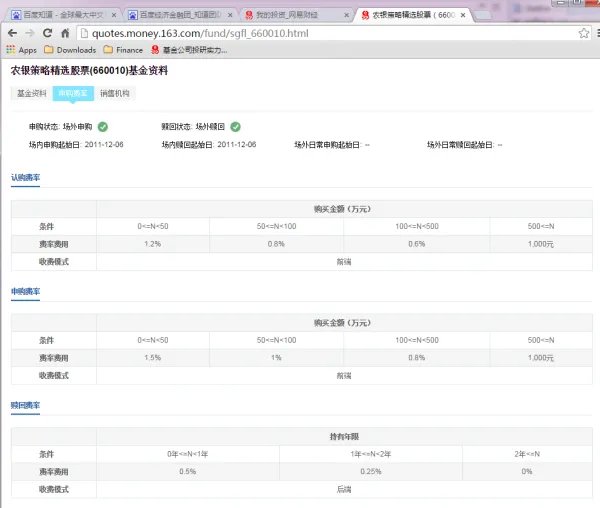This screenshot has width=600, height=508.
Task: Click the 认购费率 section heading
Action: 25,177
